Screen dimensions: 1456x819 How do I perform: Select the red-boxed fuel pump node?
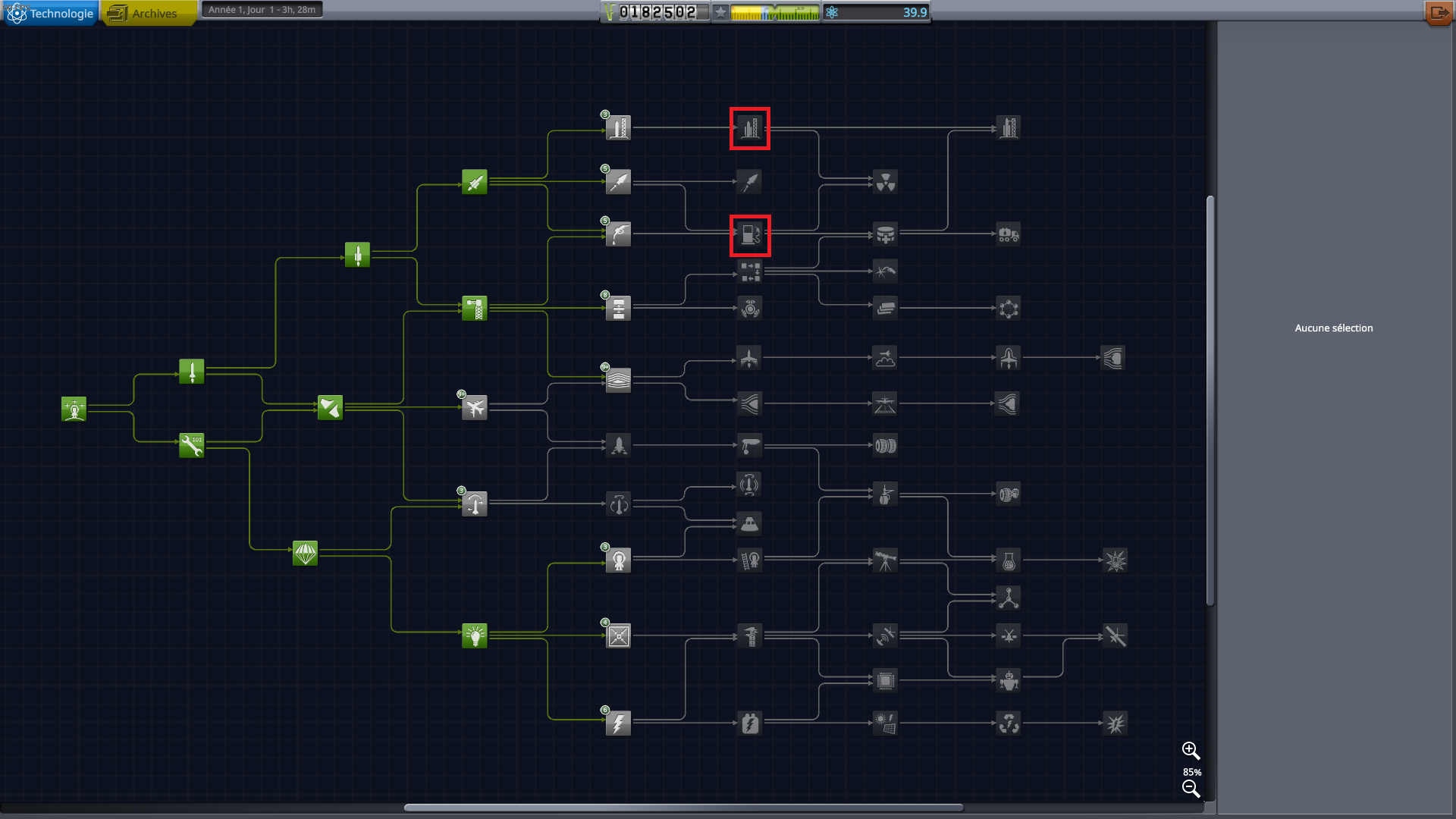click(750, 235)
